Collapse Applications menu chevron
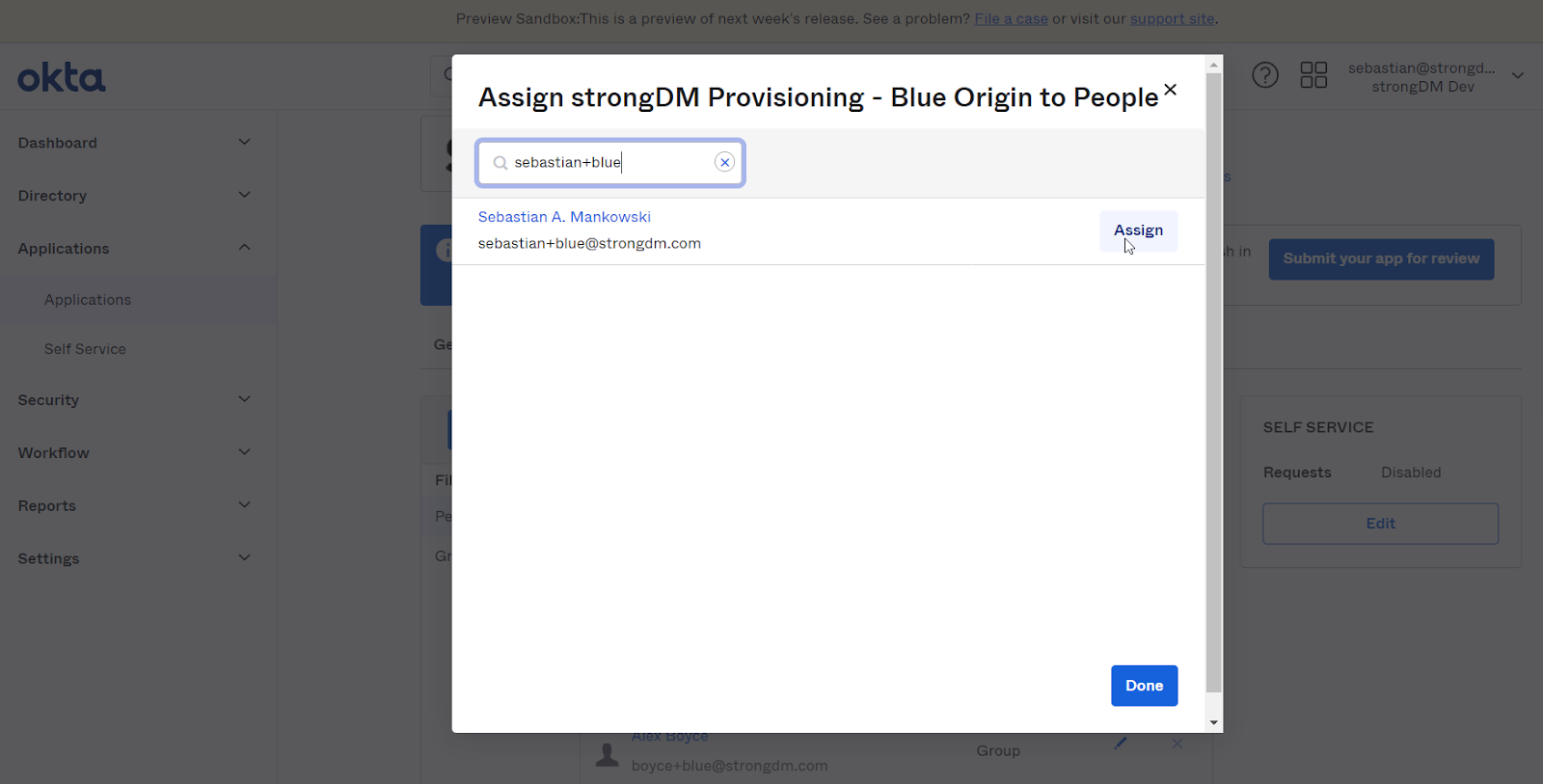This screenshot has width=1543, height=784. click(244, 248)
